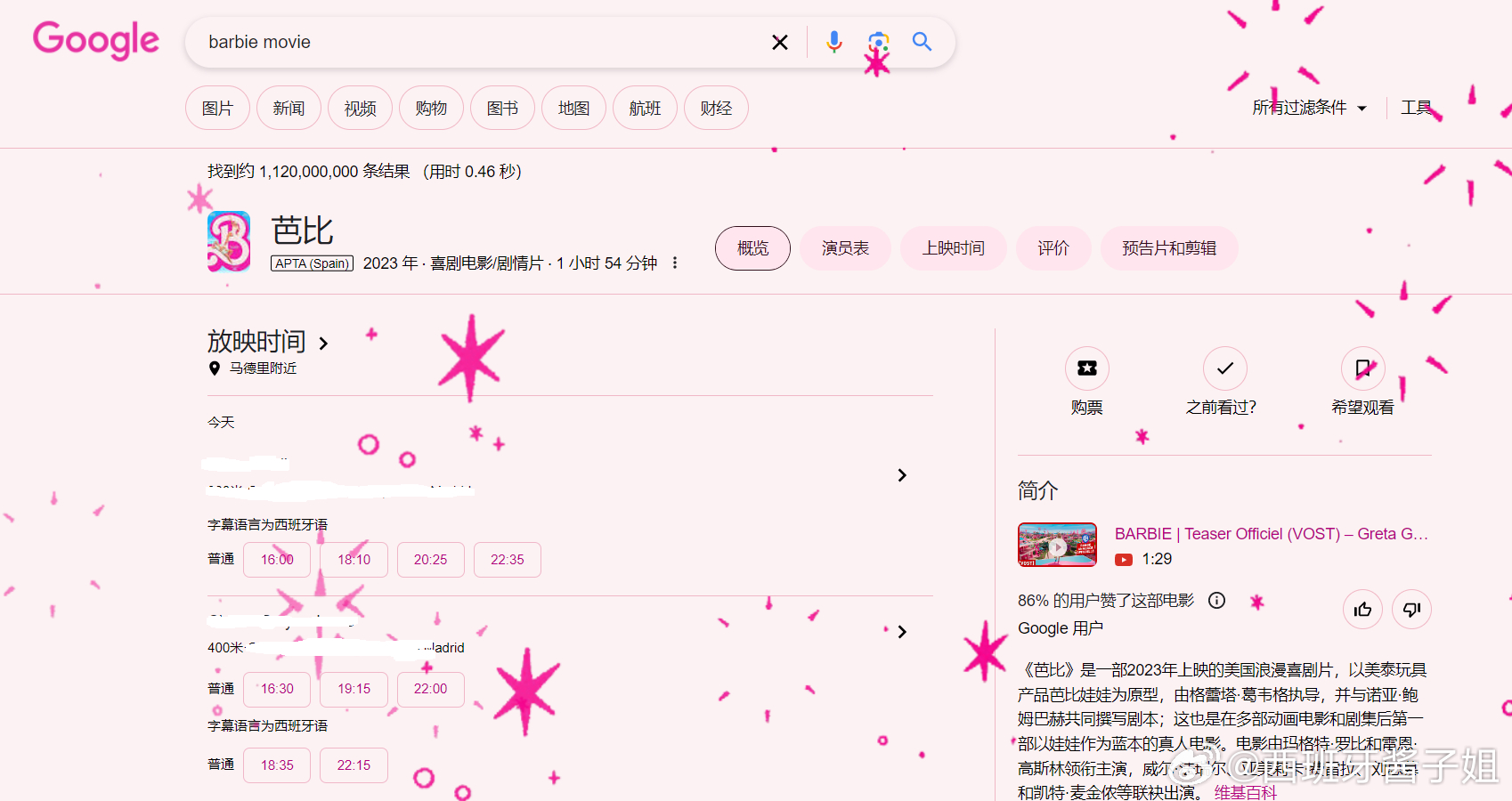
Task: Click the 希望观看 label
Action: [x=1362, y=408]
